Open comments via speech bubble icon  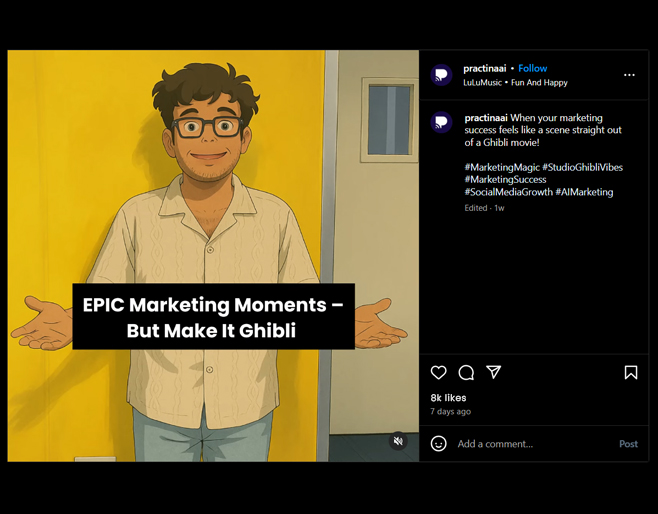466,372
